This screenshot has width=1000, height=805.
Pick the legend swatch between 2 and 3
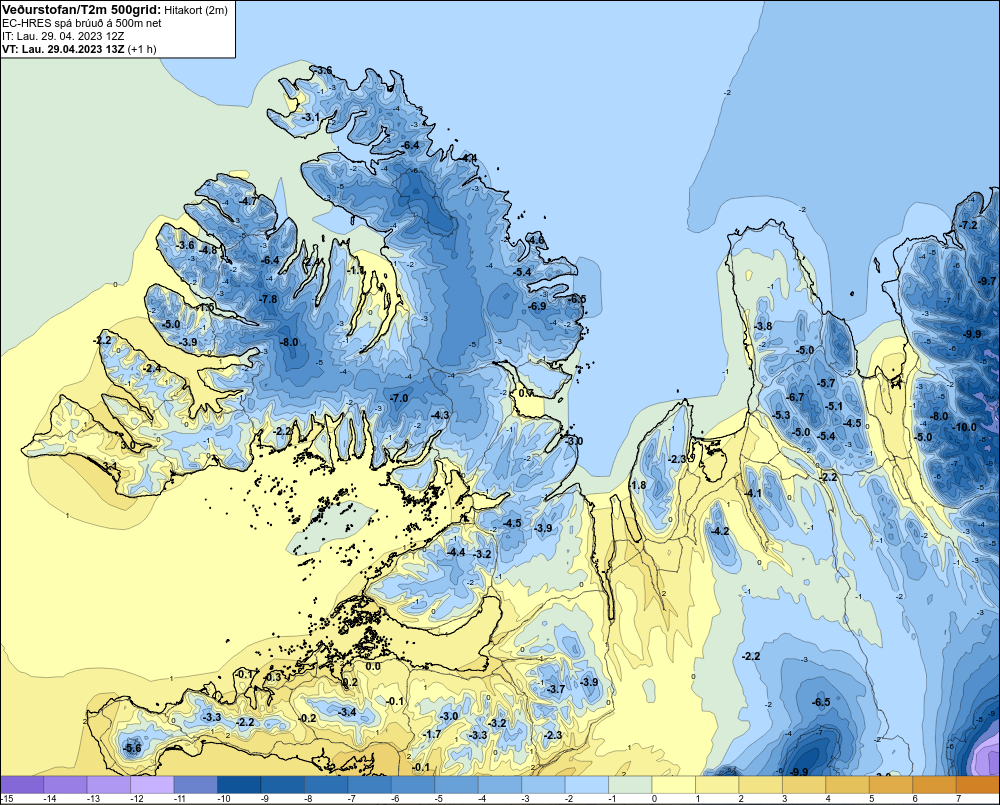(x=761, y=785)
